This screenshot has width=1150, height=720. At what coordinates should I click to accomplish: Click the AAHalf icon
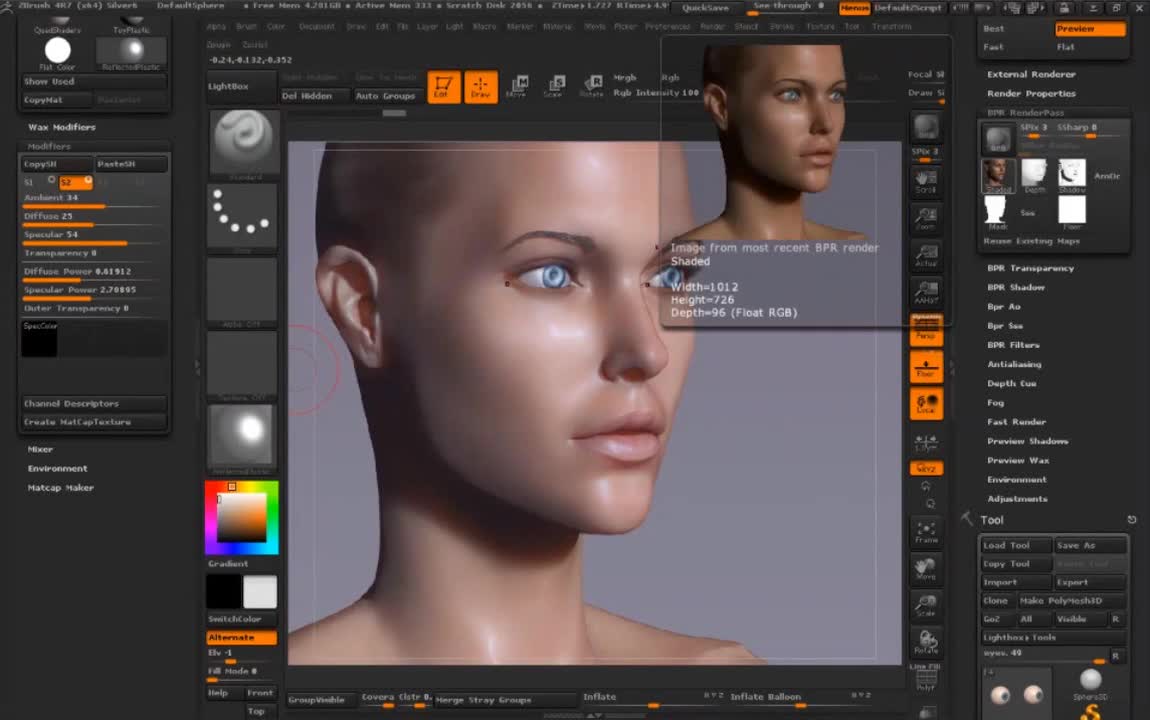point(926,292)
